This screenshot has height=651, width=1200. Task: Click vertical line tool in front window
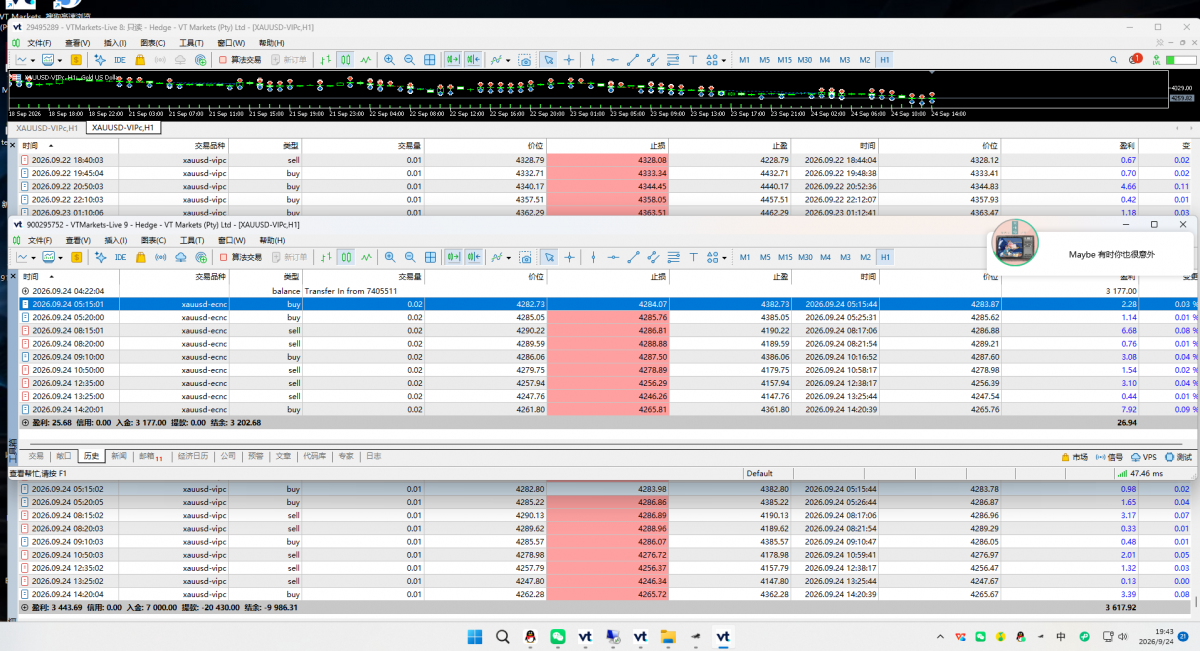click(592, 257)
